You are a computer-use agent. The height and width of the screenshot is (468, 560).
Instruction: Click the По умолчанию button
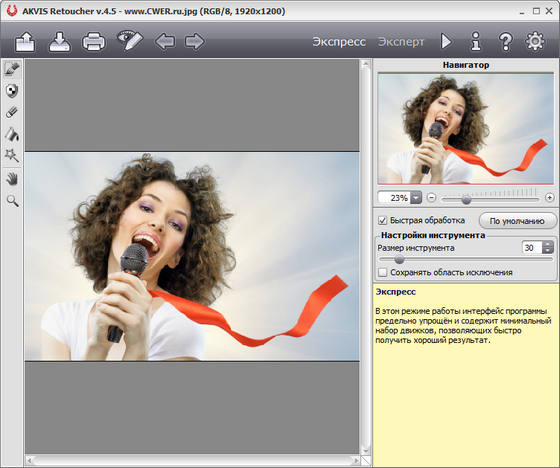(x=517, y=221)
